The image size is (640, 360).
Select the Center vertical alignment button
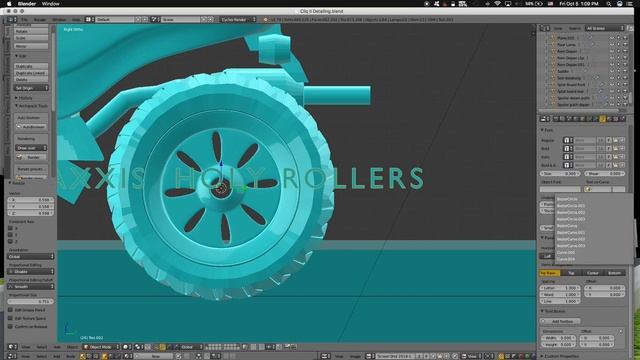[x=593, y=273]
